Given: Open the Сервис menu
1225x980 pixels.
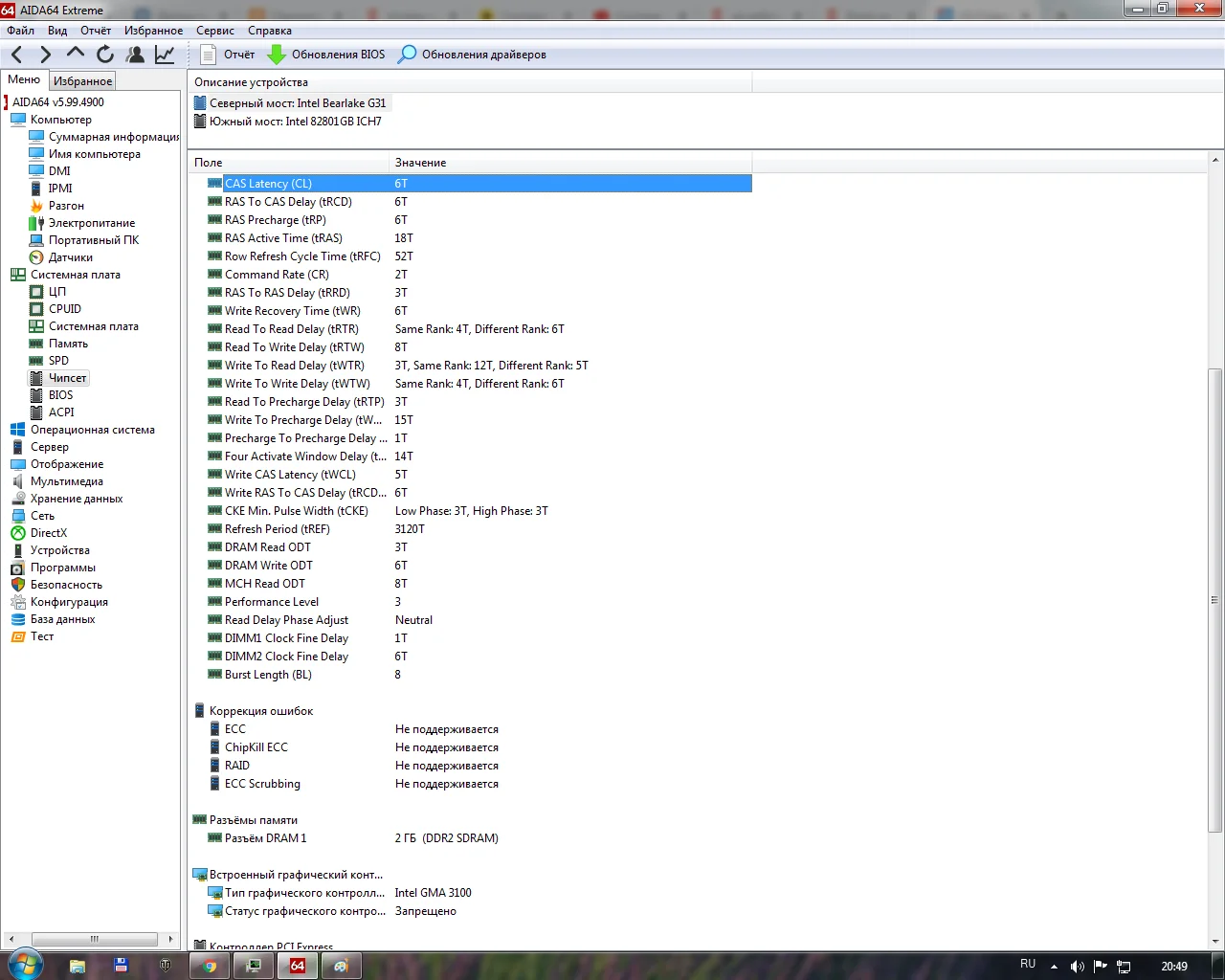Looking at the screenshot, I should pyautogui.click(x=214, y=31).
